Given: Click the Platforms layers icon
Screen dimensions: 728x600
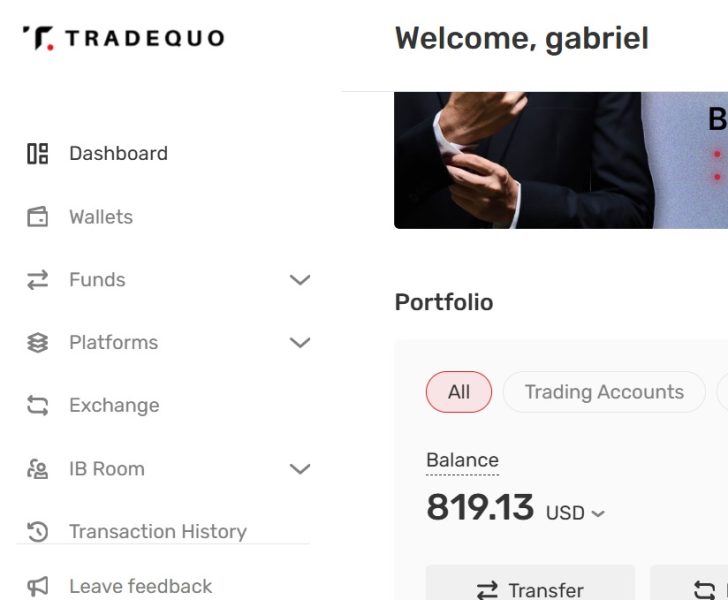Looking at the screenshot, I should pos(38,343).
